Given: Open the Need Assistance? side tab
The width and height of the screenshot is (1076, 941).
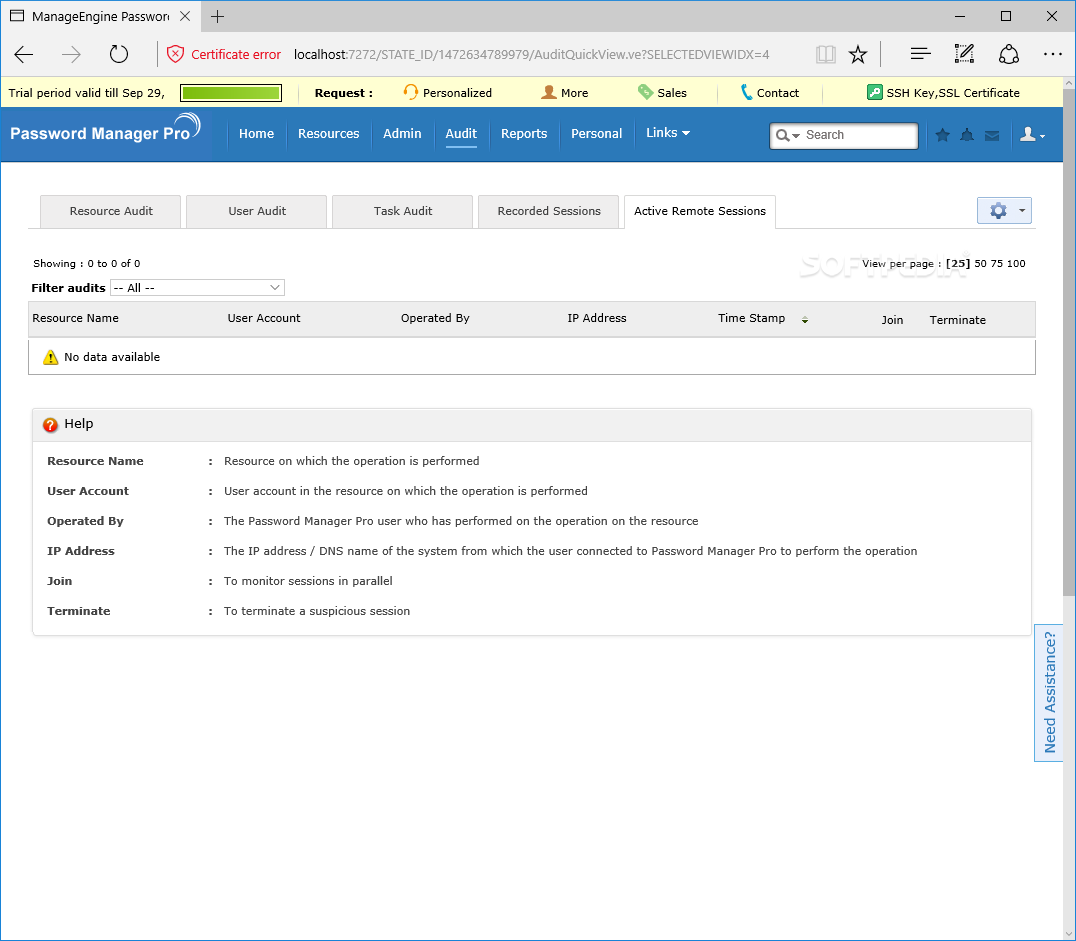Looking at the screenshot, I should [x=1049, y=692].
